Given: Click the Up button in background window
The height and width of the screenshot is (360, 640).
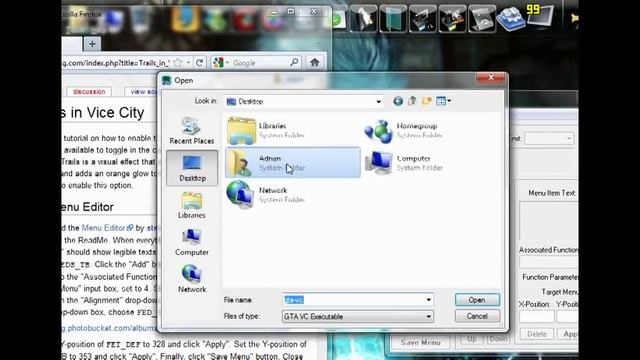Looking at the screenshot, I should [472, 339].
